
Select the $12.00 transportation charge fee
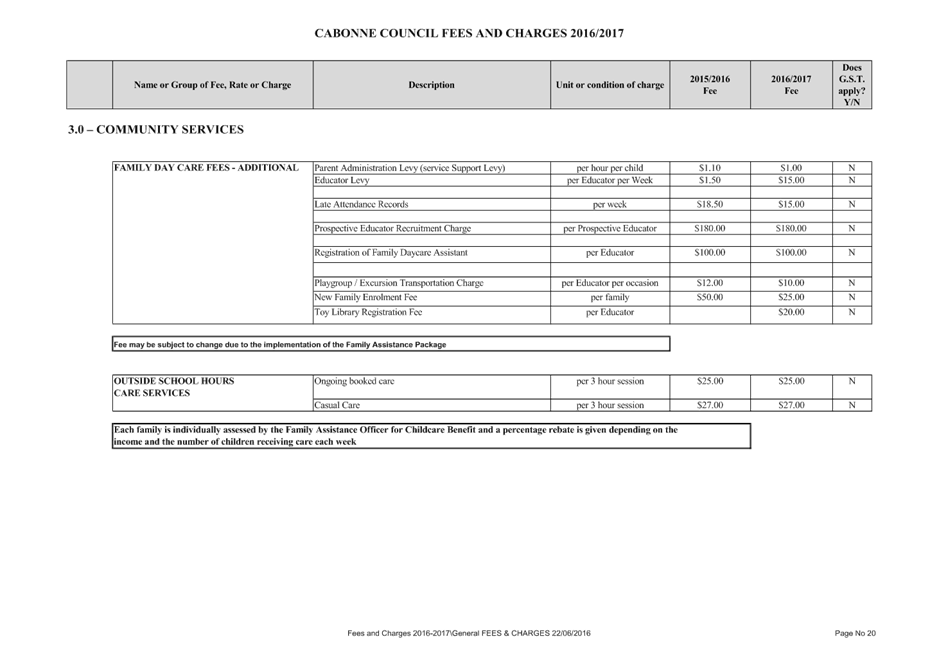click(710, 283)
